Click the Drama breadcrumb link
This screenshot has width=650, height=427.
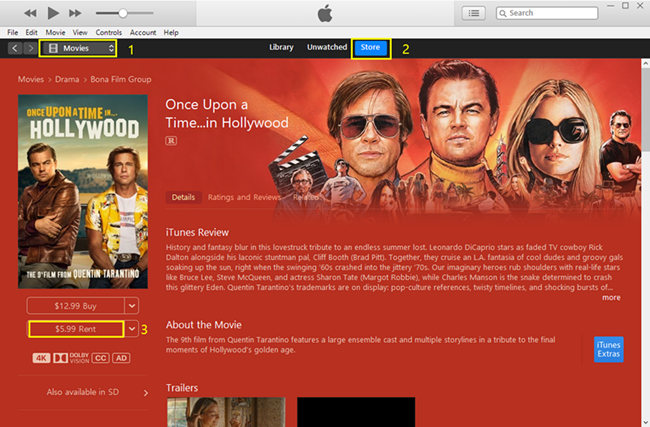[x=67, y=79]
